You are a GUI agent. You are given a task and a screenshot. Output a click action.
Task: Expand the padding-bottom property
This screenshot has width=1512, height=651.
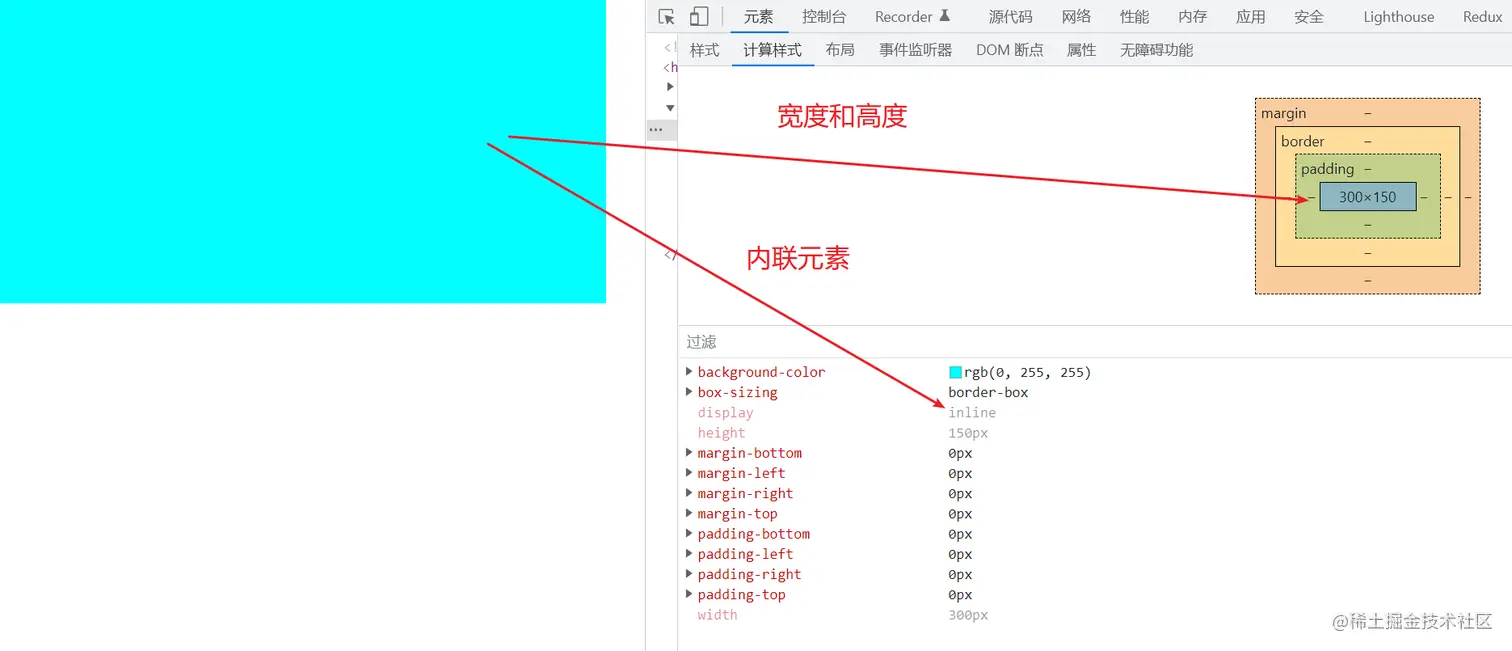point(689,534)
